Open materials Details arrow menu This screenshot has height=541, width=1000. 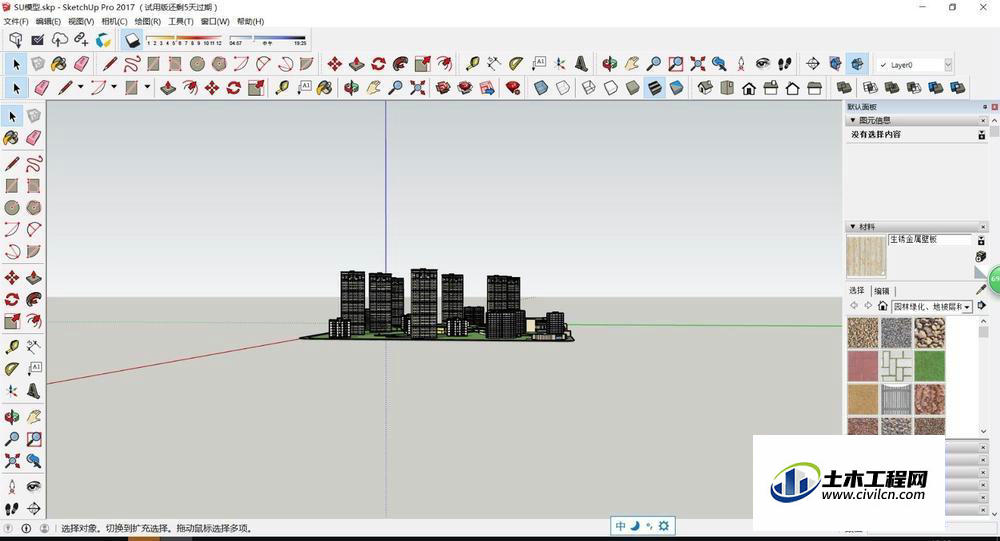[x=982, y=306]
